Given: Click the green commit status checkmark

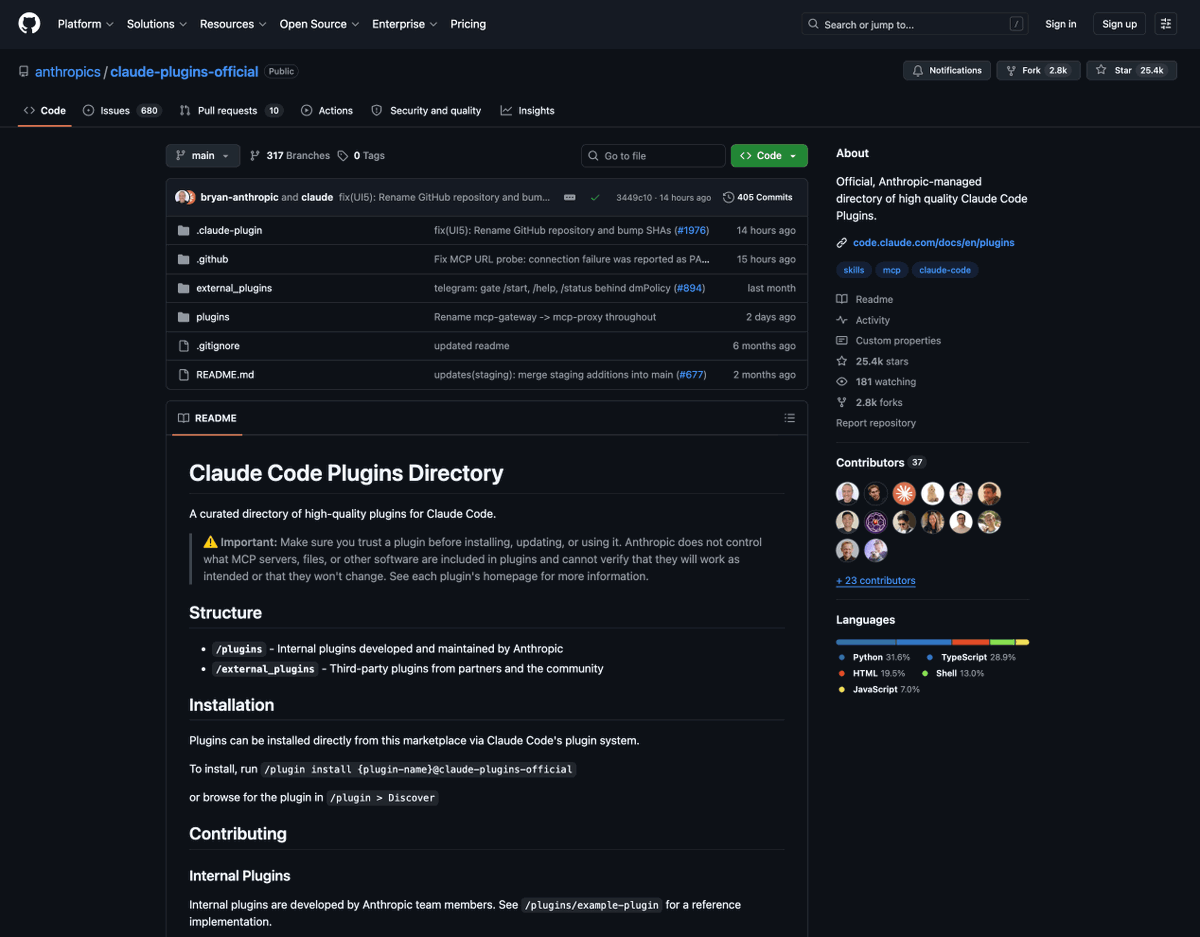Looking at the screenshot, I should click(595, 197).
